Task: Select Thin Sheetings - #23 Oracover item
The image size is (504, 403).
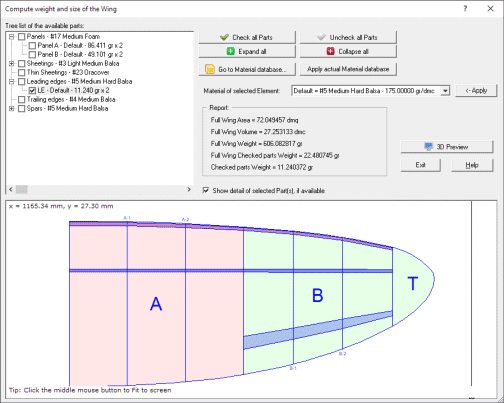Action: pyautogui.click(x=68, y=72)
